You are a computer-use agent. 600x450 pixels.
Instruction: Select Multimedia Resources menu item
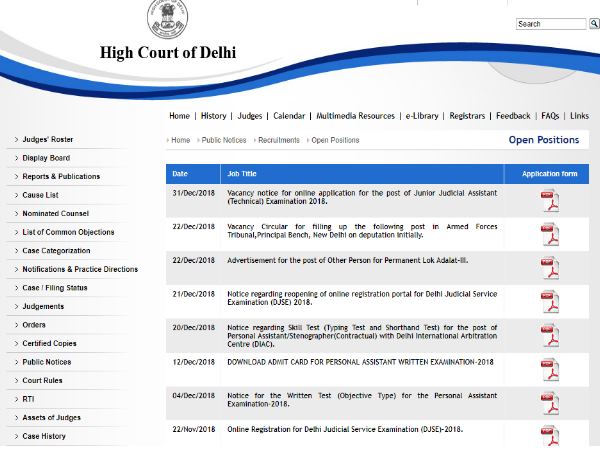coord(355,116)
